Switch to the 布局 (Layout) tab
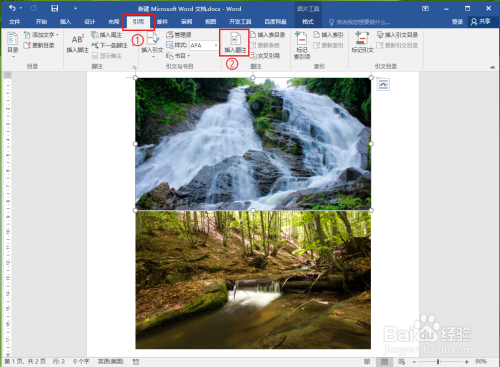This screenshot has width=500, height=367. pyautogui.click(x=114, y=22)
